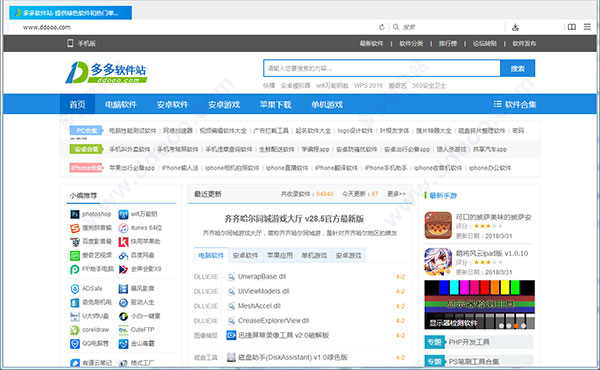The height and width of the screenshot is (370, 600).
Task: Open the 暴风影音 film icon
Action: coord(123,289)
